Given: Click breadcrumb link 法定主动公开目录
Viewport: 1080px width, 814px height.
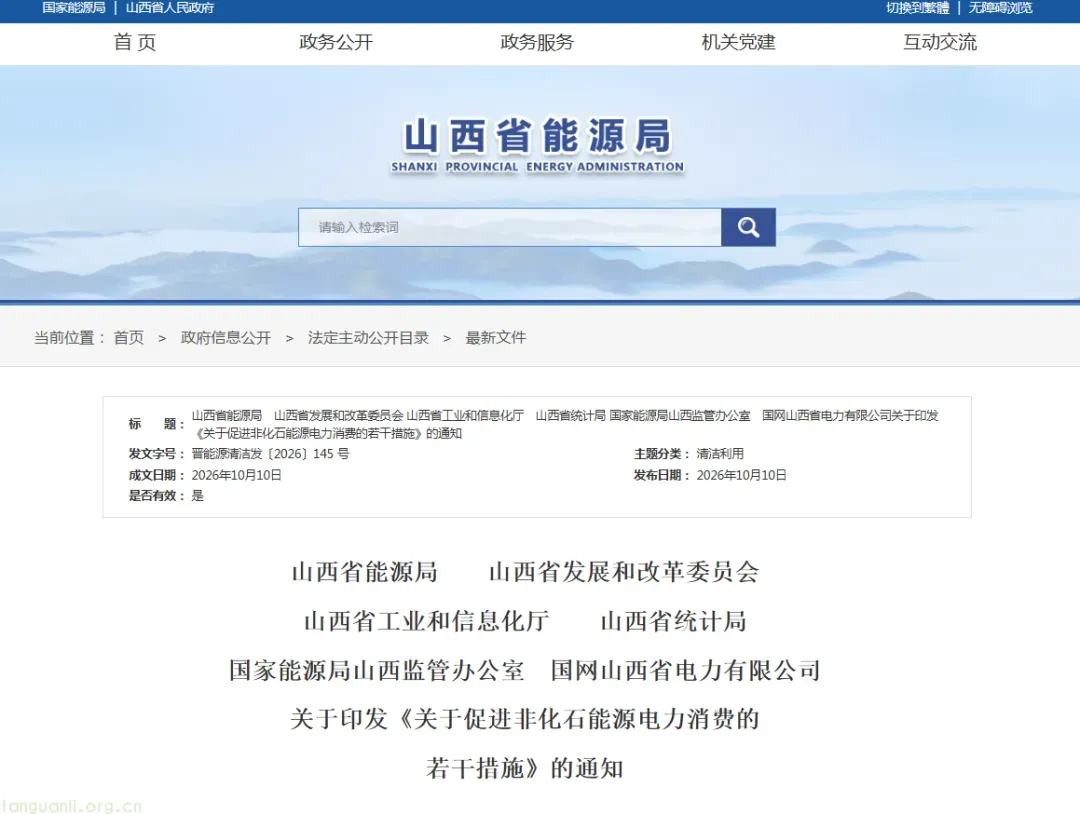Looking at the screenshot, I should [x=368, y=337].
